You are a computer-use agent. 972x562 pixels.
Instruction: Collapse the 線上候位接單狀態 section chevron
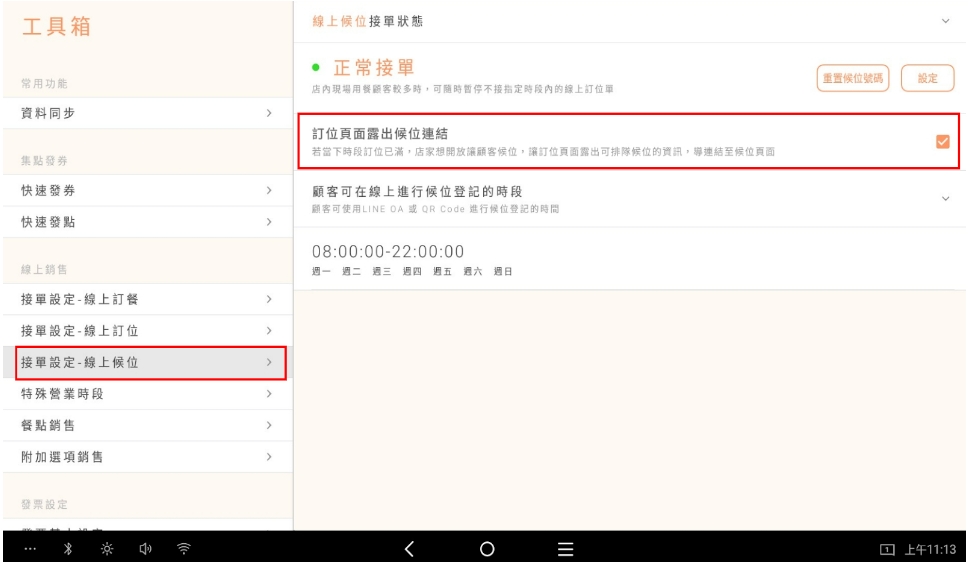point(945,21)
